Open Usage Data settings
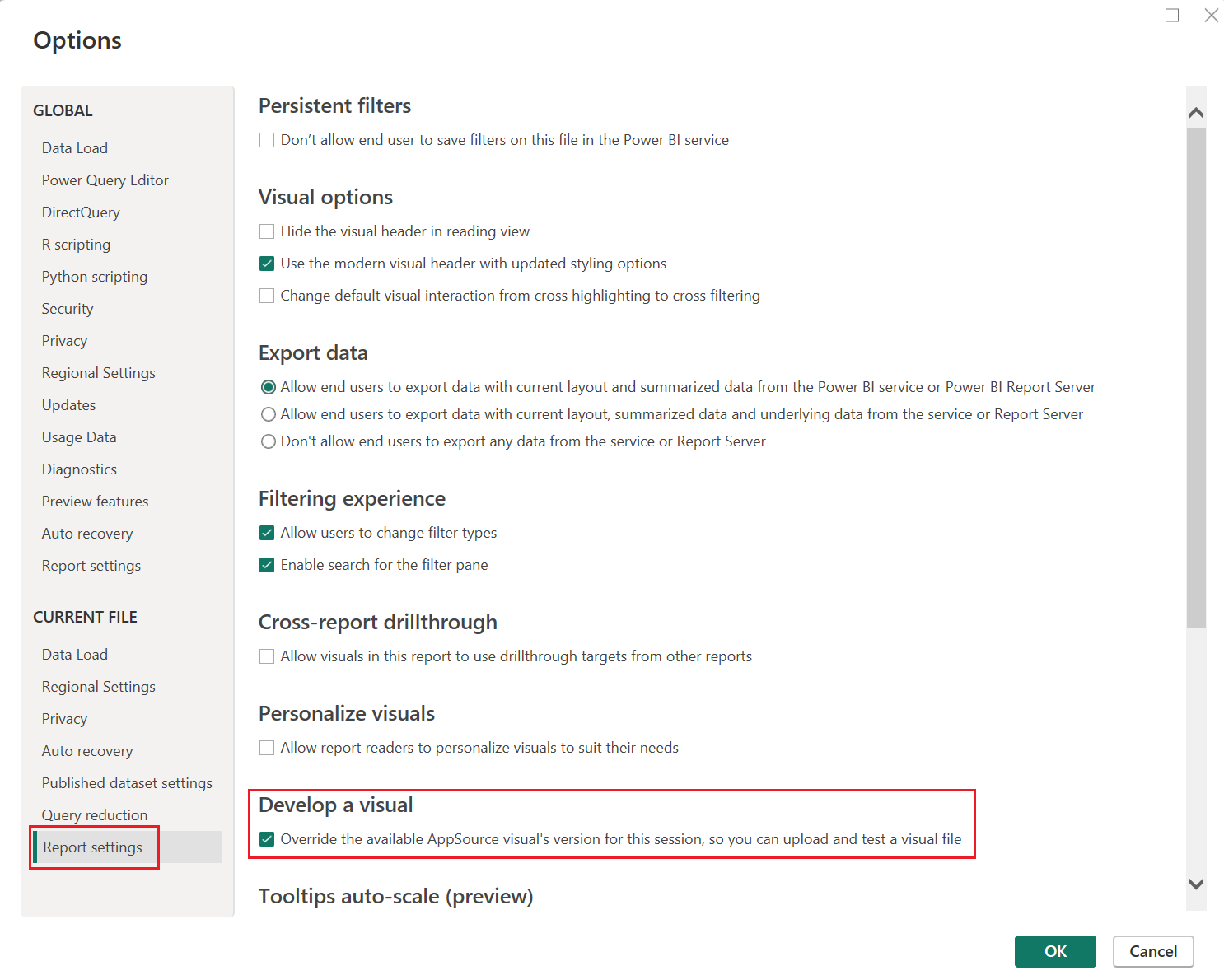 pos(78,436)
